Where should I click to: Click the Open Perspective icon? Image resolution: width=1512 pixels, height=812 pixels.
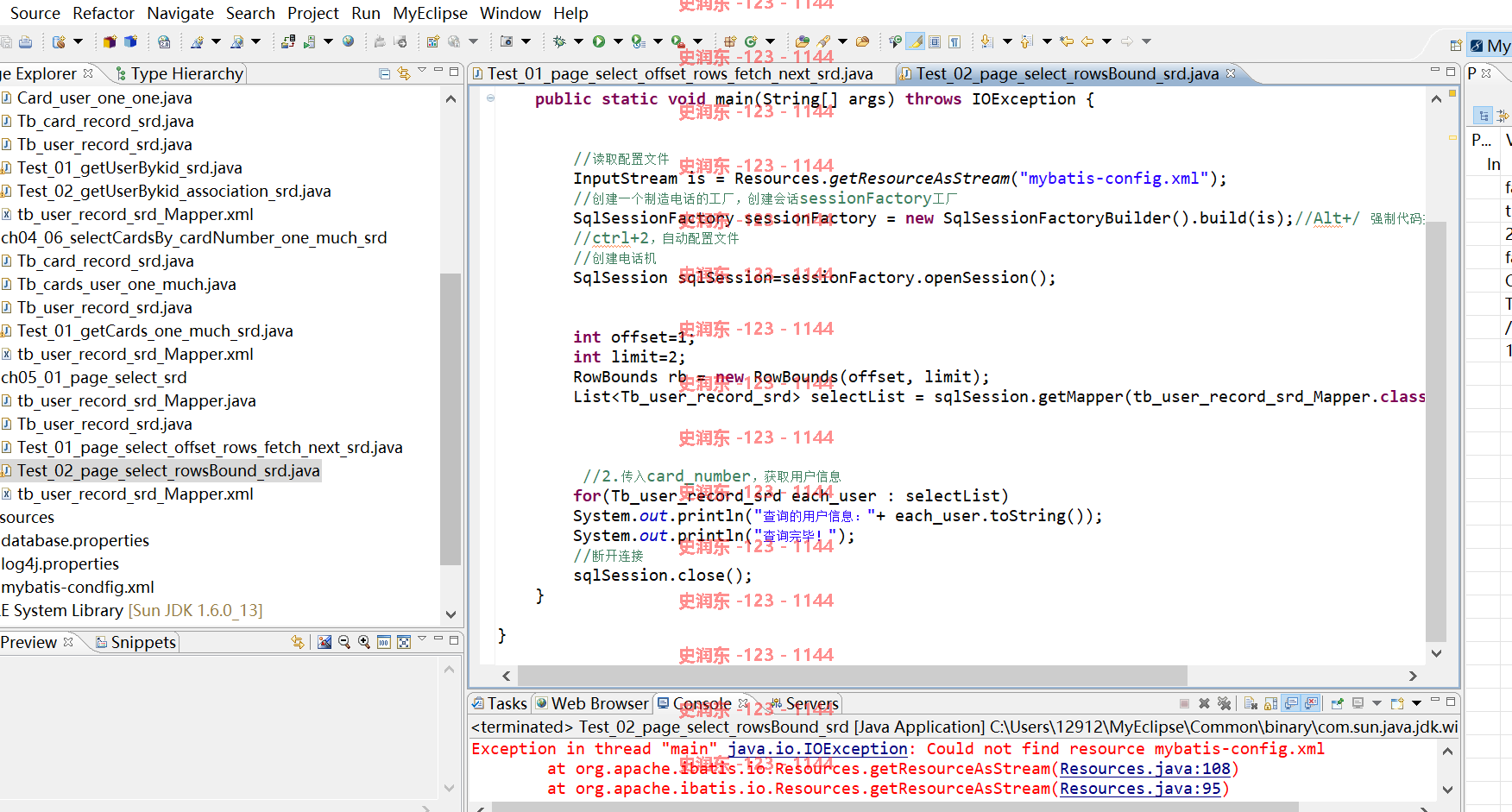click(x=1456, y=45)
